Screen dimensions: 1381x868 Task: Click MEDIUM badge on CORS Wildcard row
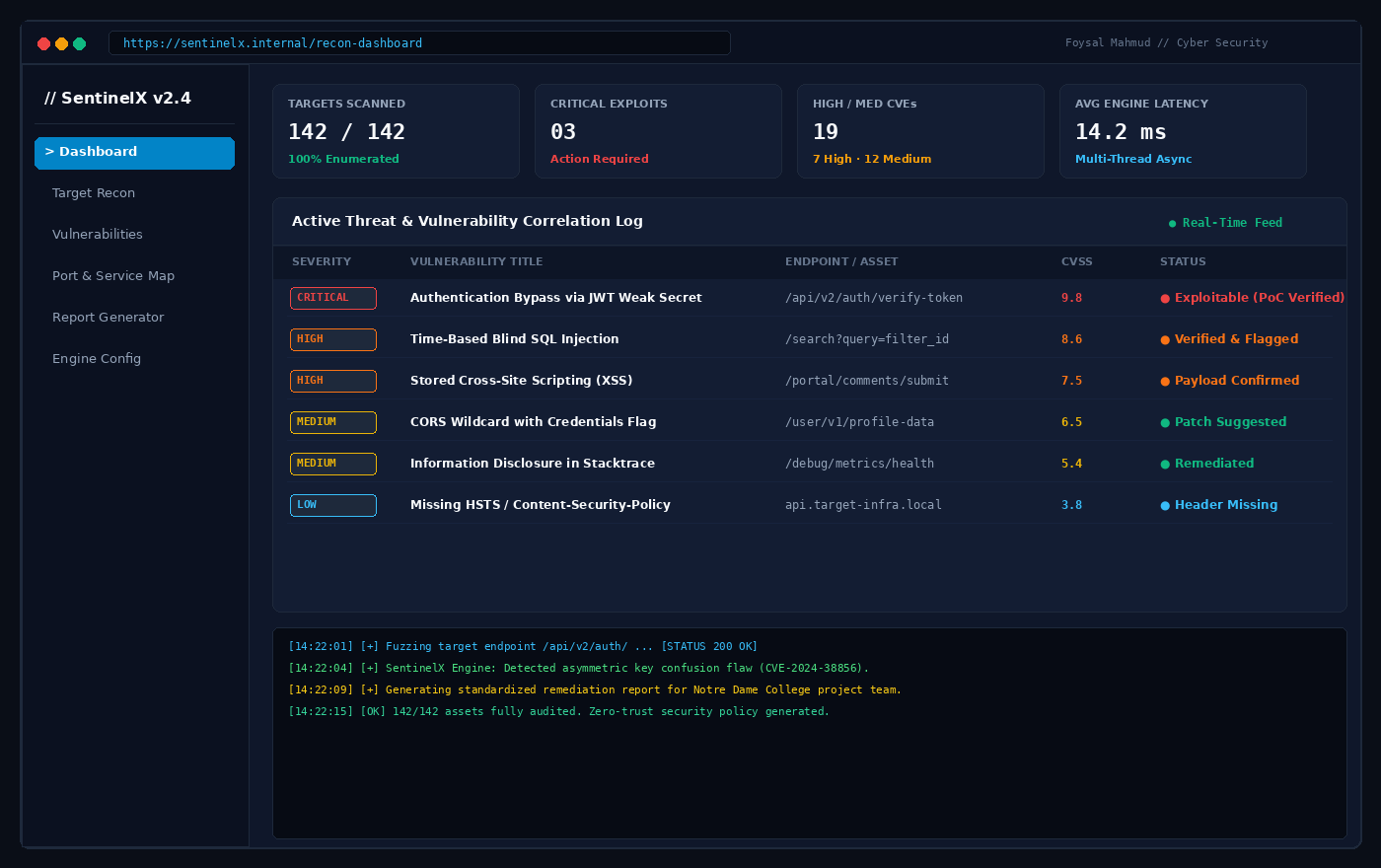click(333, 422)
